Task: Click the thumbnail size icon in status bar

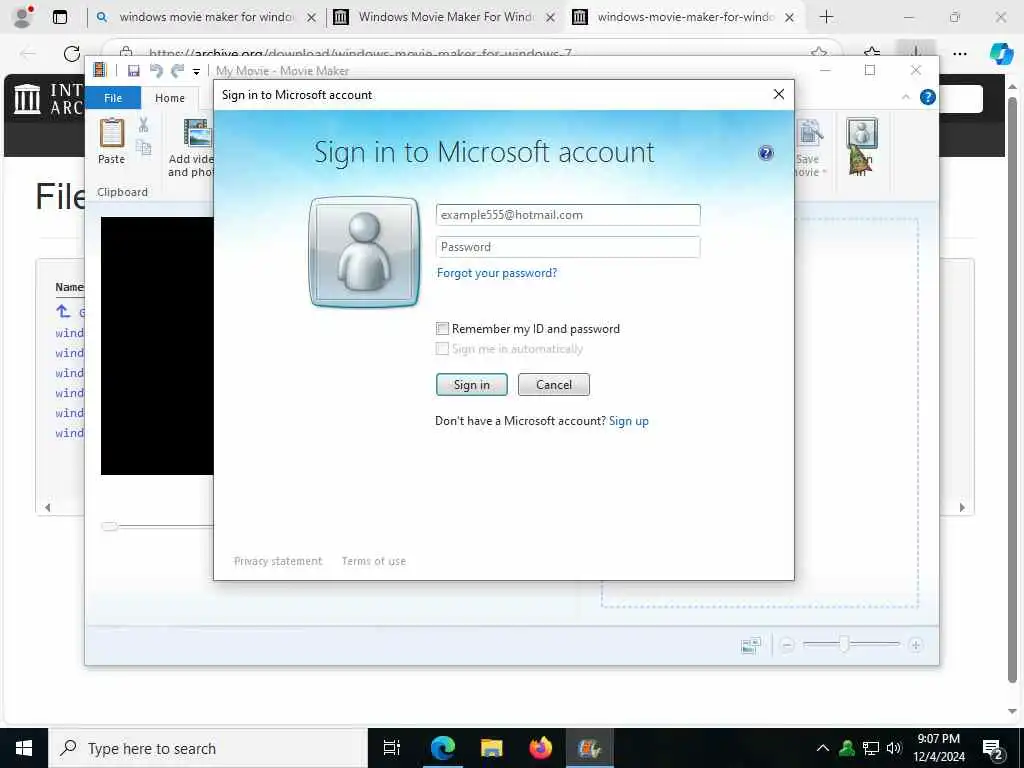Action: [x=750, y=645]
